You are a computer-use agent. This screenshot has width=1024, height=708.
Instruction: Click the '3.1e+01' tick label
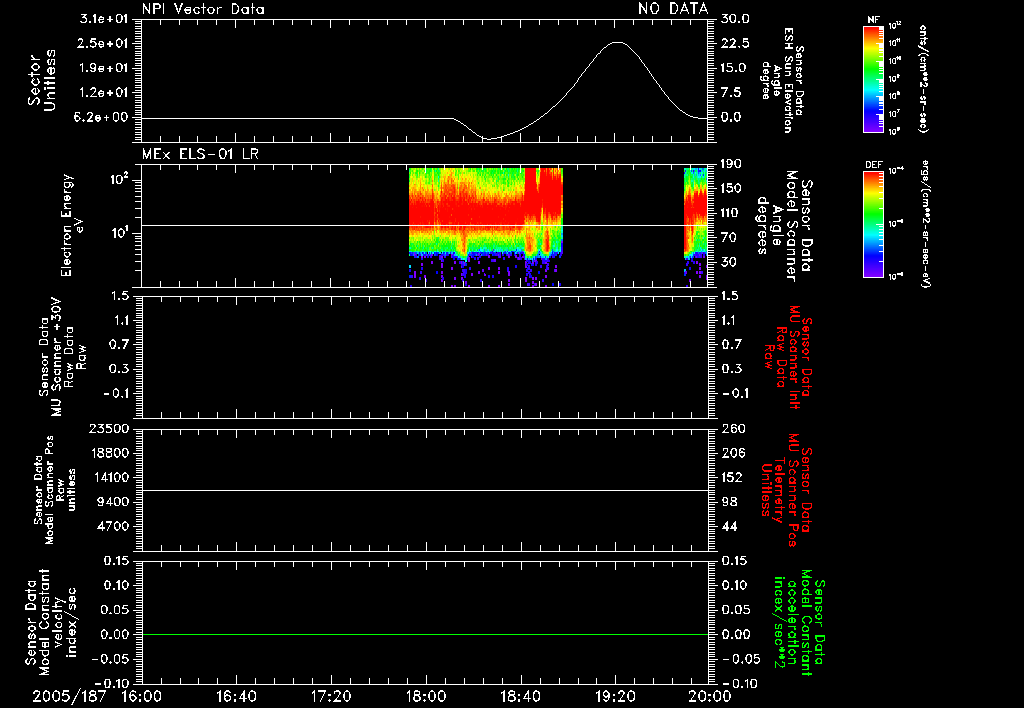pos(104,19)
